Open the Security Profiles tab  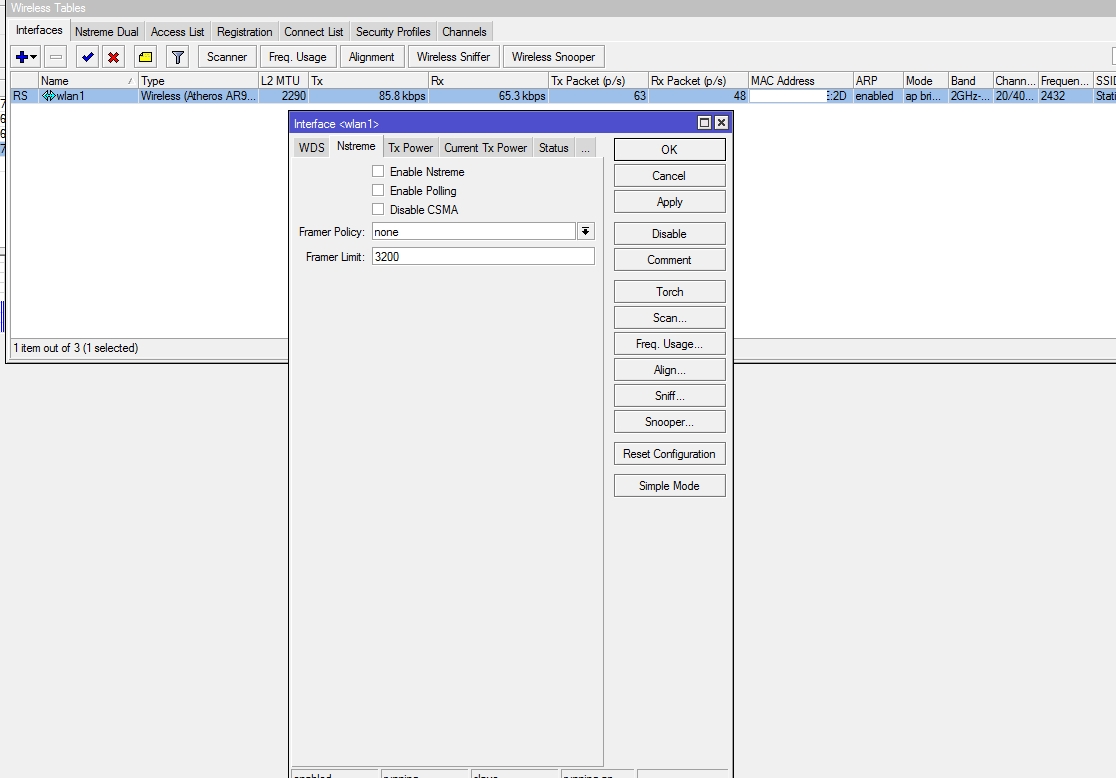point(393,32)
